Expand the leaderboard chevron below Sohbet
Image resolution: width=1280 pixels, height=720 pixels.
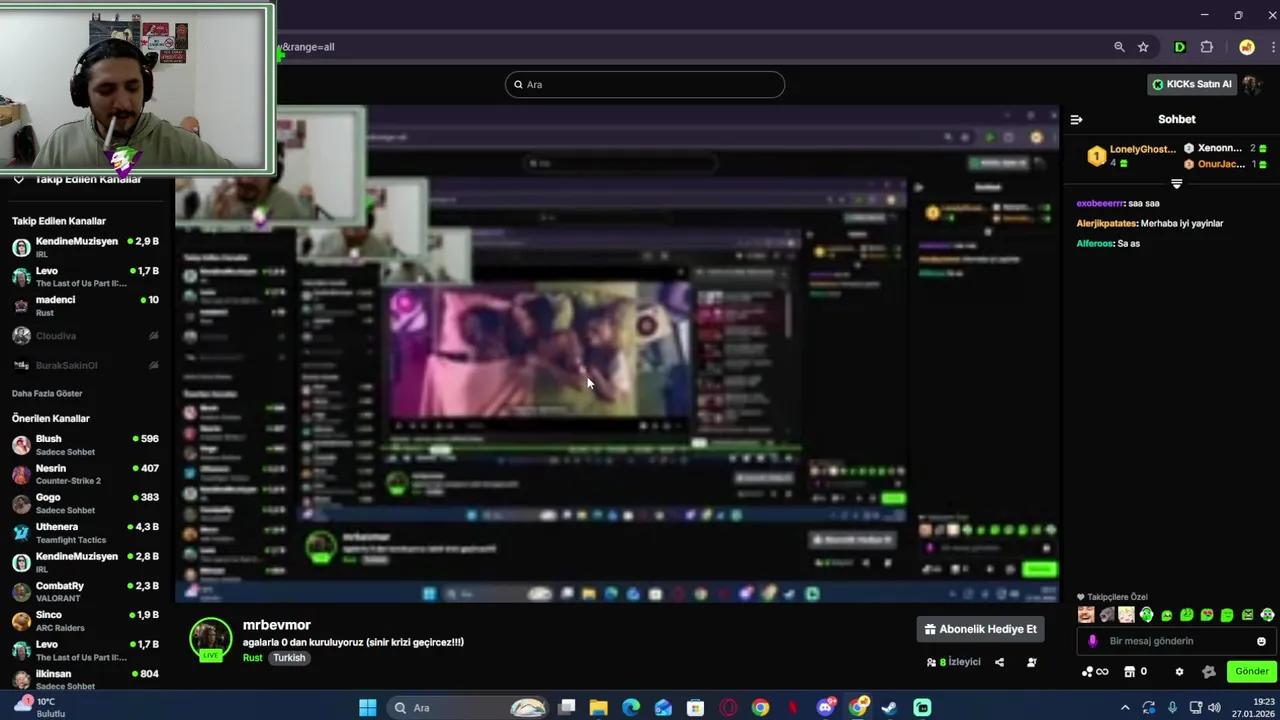tap(1176, 184)
